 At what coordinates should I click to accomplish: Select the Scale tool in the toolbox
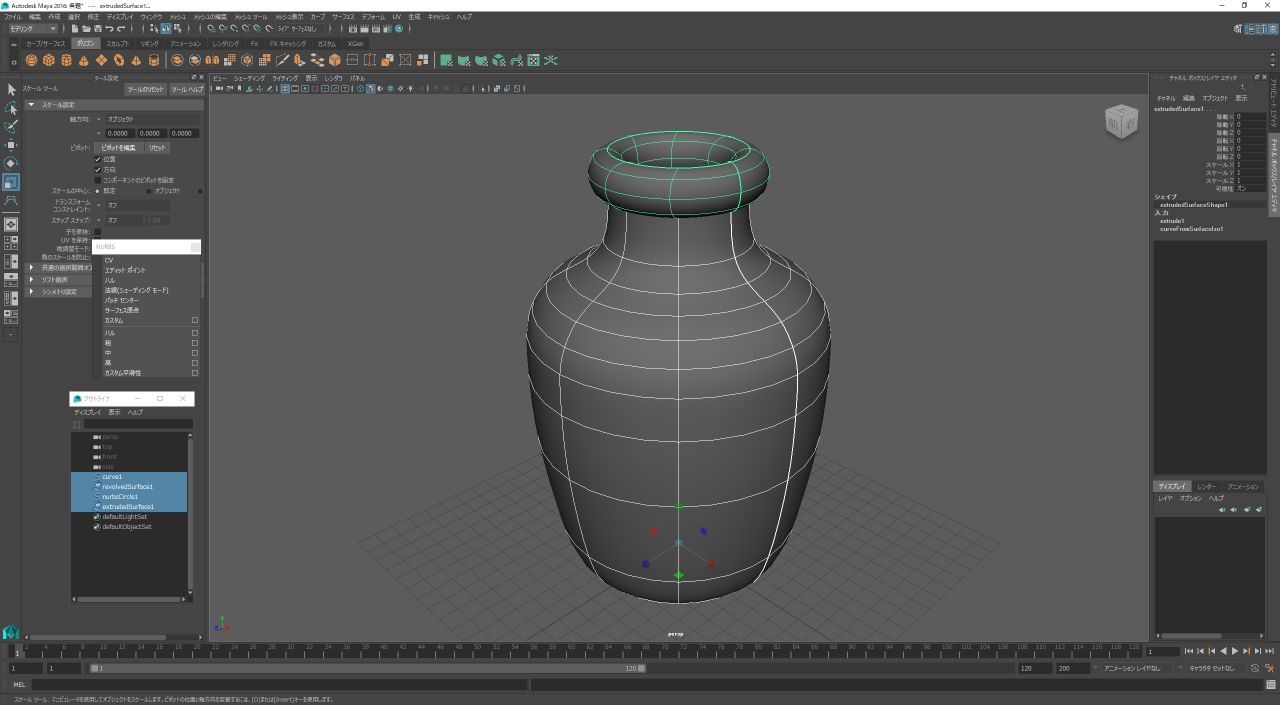click(x=11, y=182)
